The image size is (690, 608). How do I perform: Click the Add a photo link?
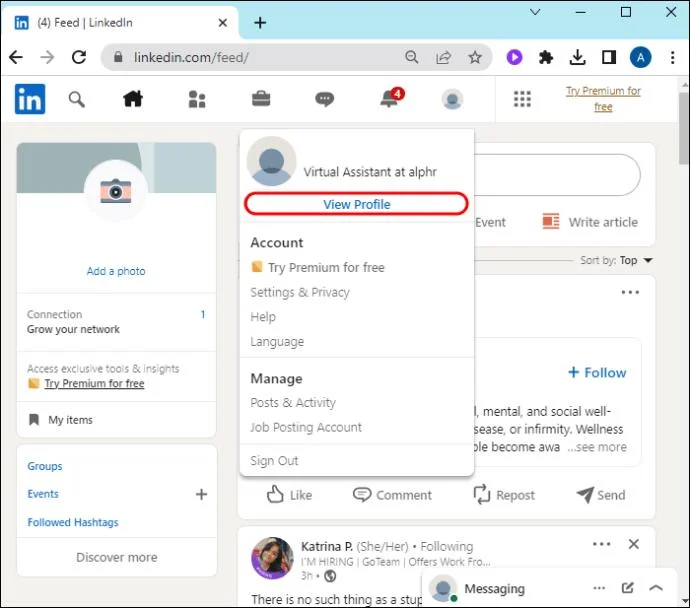(x=116, y=271)
